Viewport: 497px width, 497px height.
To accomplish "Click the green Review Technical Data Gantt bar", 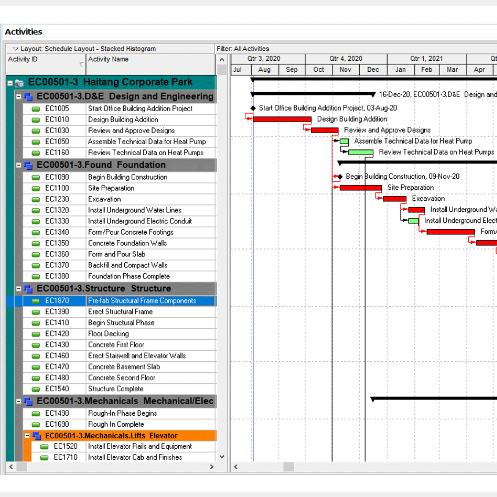I will [361, 152].
